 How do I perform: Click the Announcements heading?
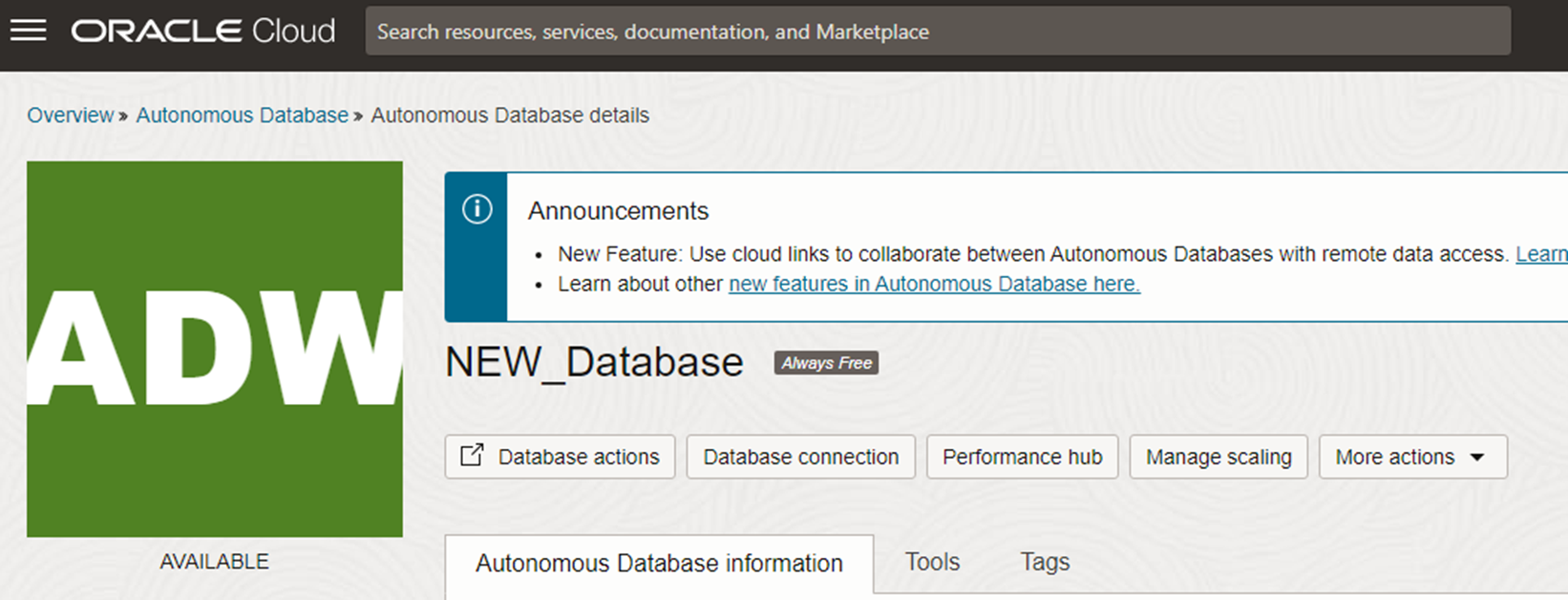618,211
